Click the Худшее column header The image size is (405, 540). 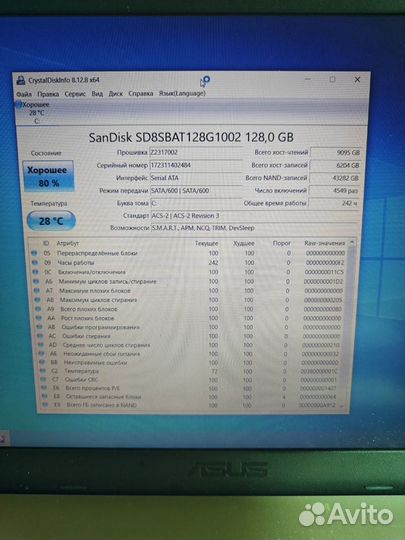[244, 243]
